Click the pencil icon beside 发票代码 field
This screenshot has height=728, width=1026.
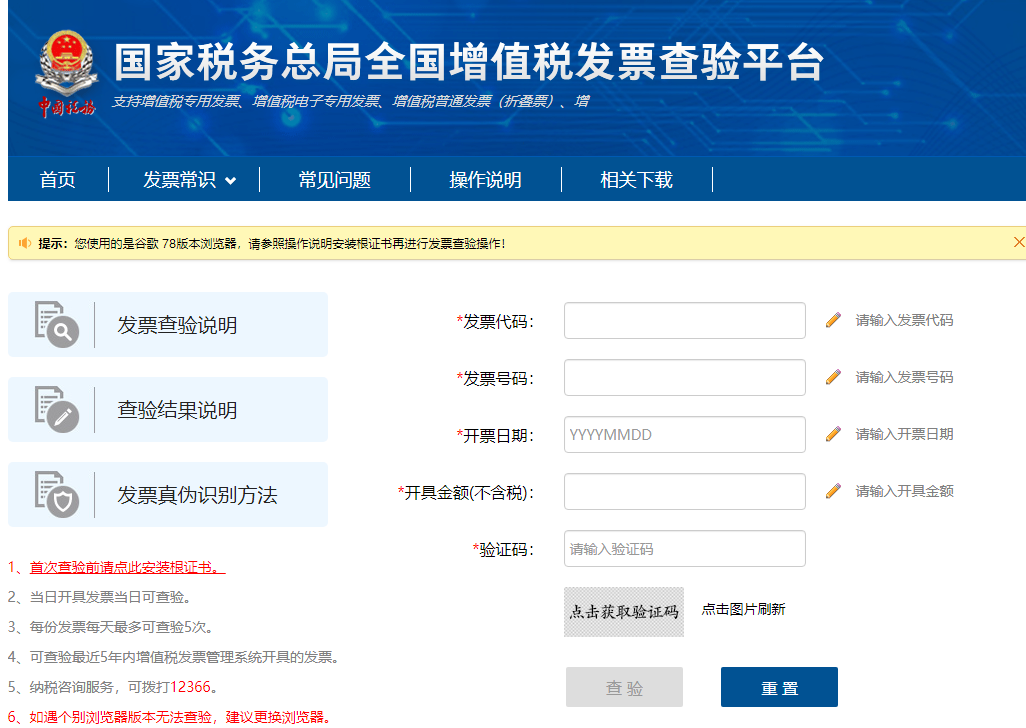click(836, 320)
